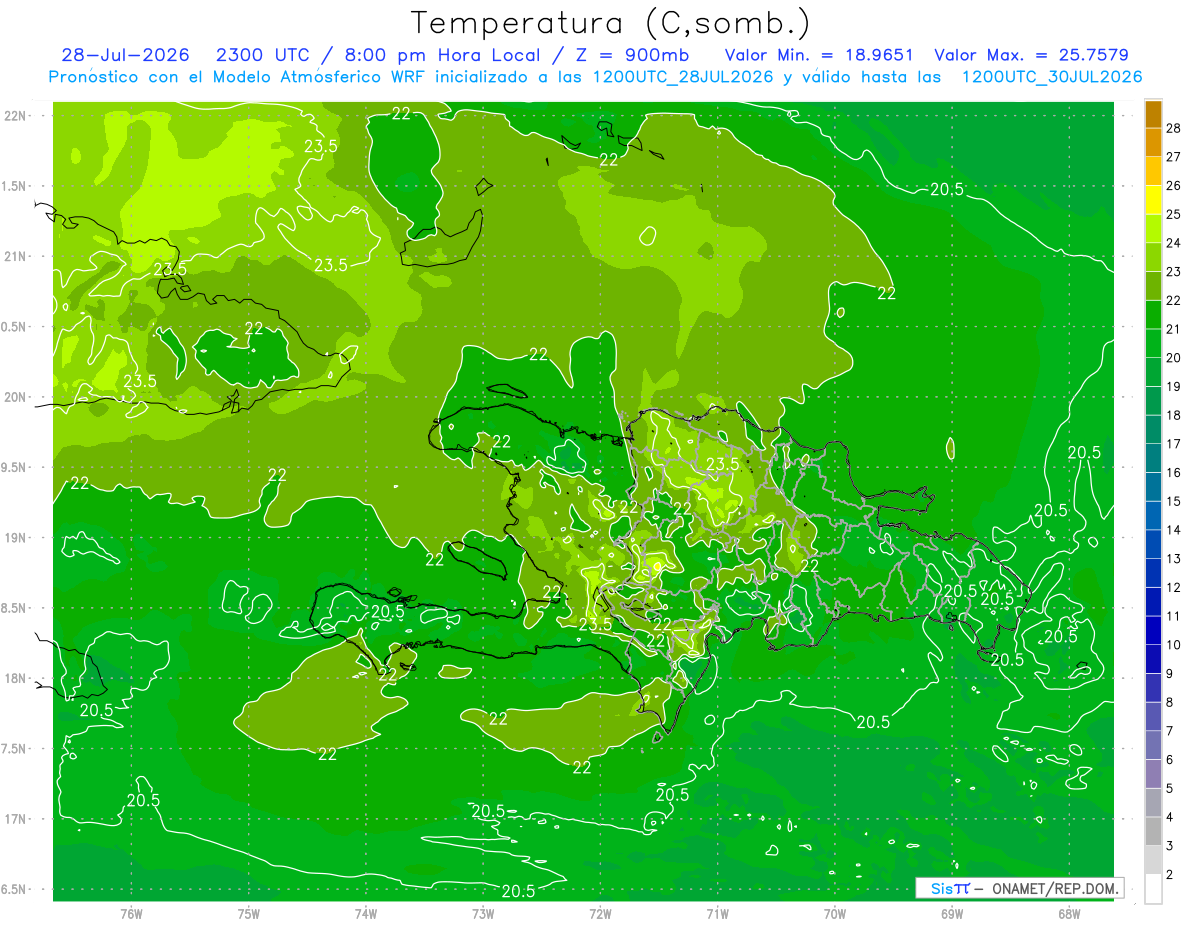Click the '73W' longitude axis label
Viewport: 1200px width, 927px height.
coord(483,914)
